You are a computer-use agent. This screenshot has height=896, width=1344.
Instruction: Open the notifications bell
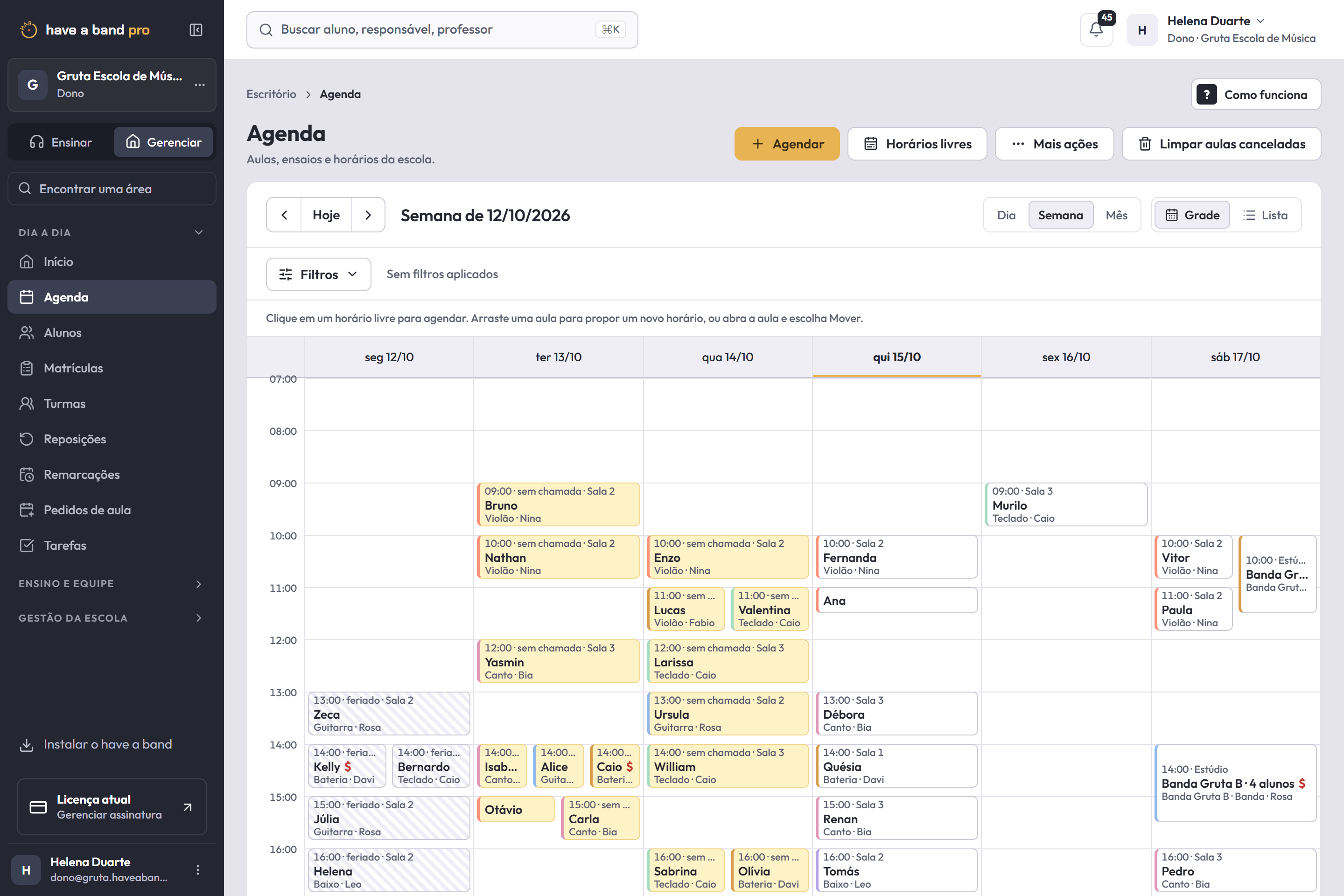(x=1096, y=30)
